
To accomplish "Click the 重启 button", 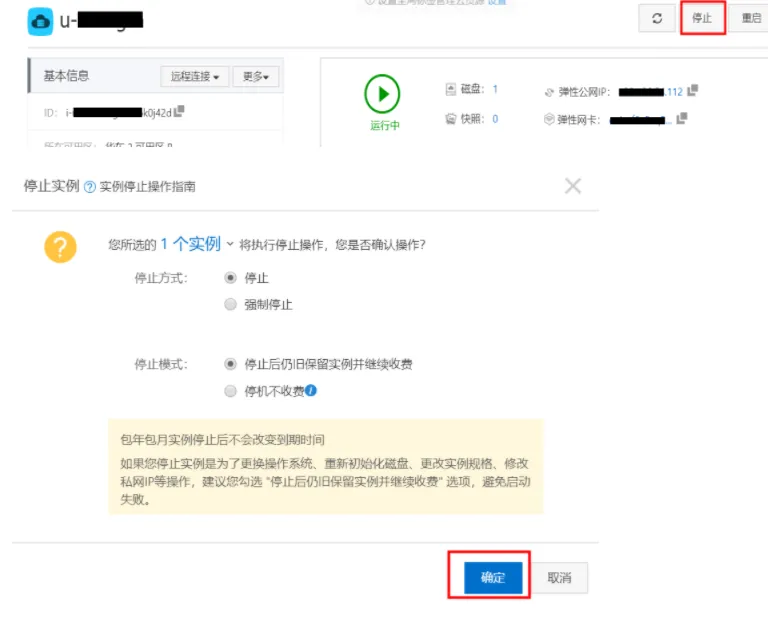I will coord(750,19).
